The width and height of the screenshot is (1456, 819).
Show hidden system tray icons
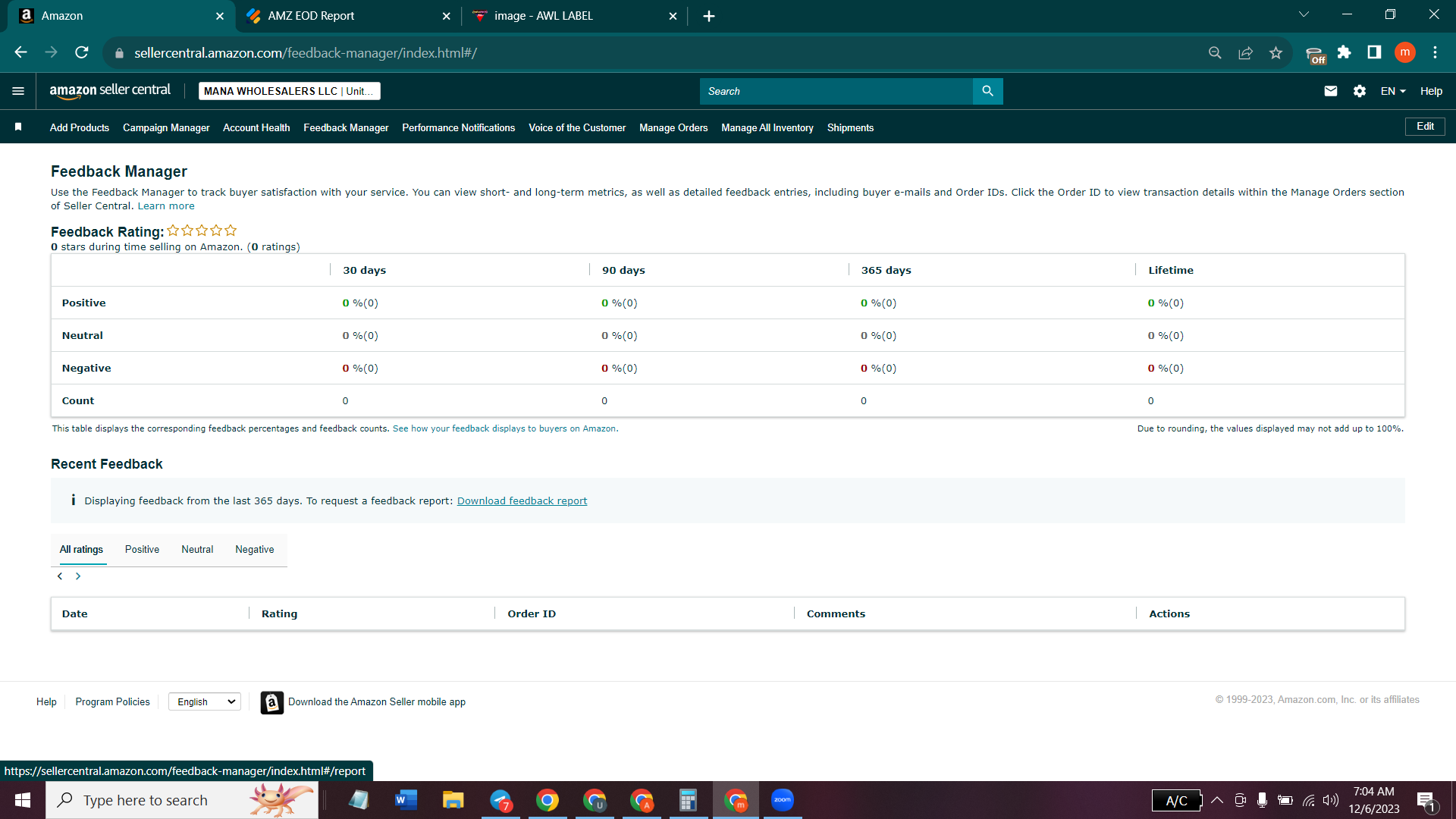(x=1217, y=800)
